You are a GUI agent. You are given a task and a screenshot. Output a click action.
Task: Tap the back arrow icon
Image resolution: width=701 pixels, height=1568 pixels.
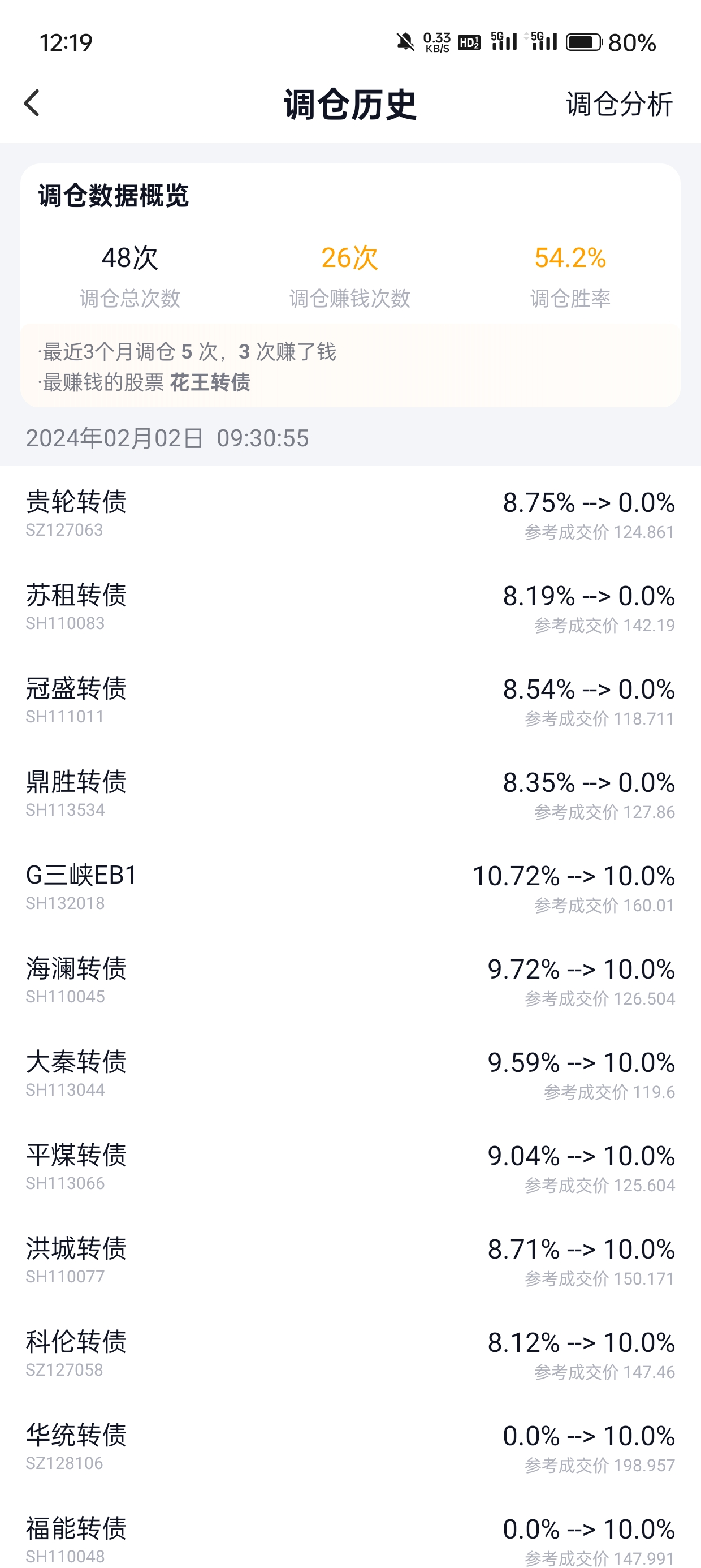(x=32, y=103)
